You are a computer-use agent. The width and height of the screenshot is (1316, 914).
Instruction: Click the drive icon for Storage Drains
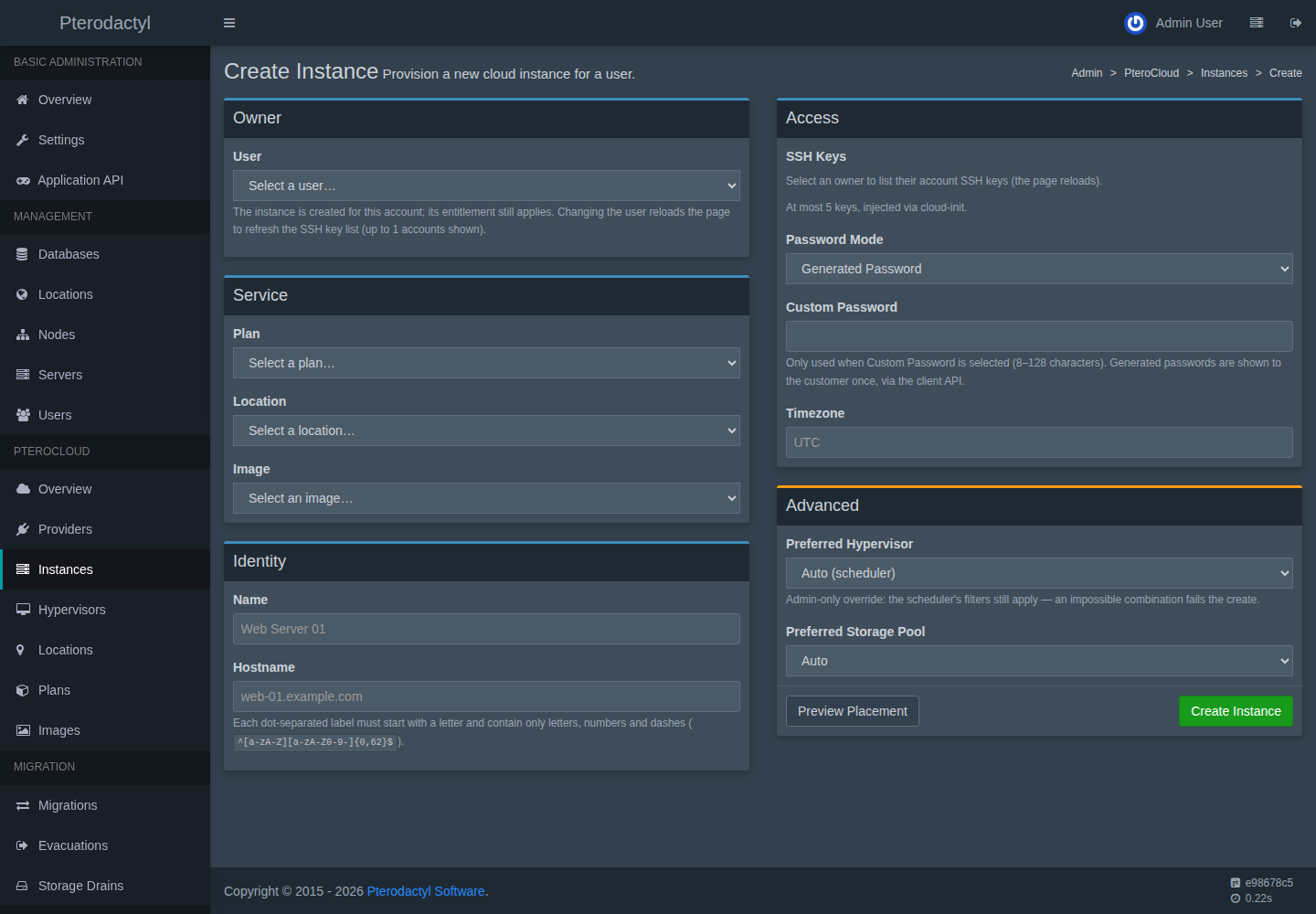click(x=23, y=886)
